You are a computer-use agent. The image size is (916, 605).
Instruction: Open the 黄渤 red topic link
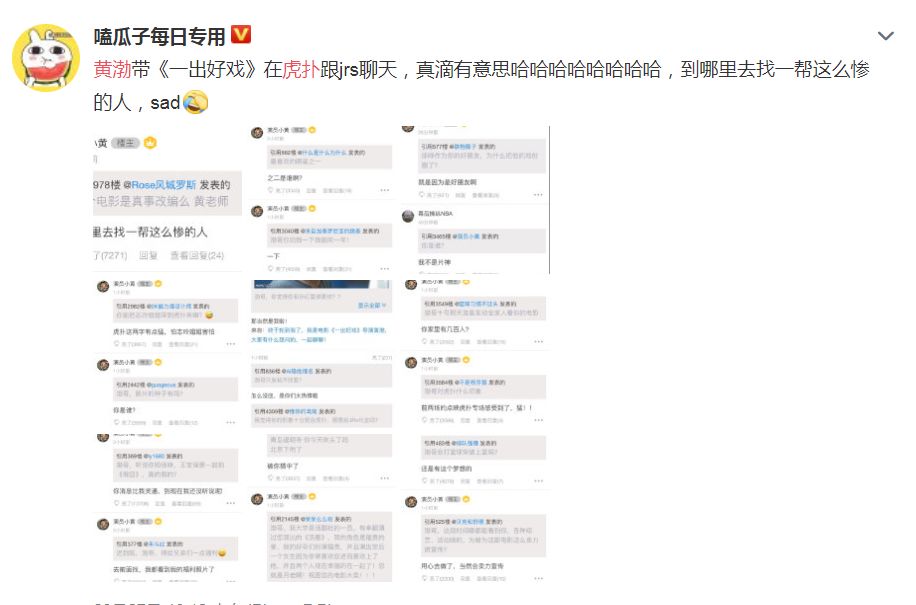click(x=112, y=69)
